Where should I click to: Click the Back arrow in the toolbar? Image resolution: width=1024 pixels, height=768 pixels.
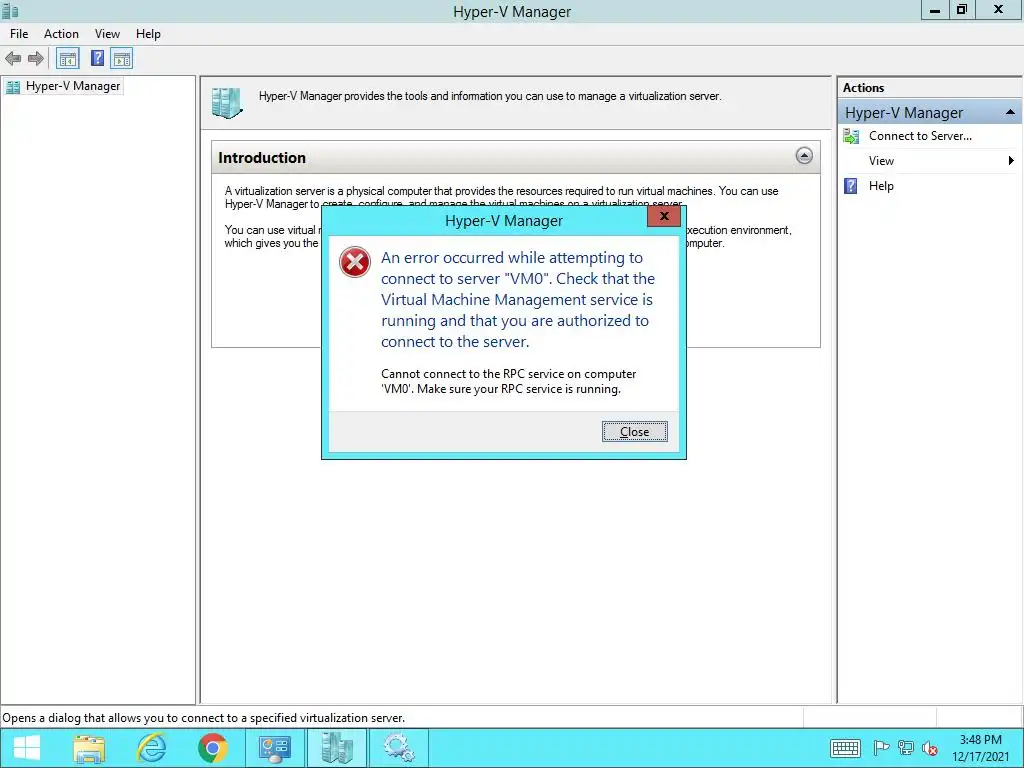point(13,59)
